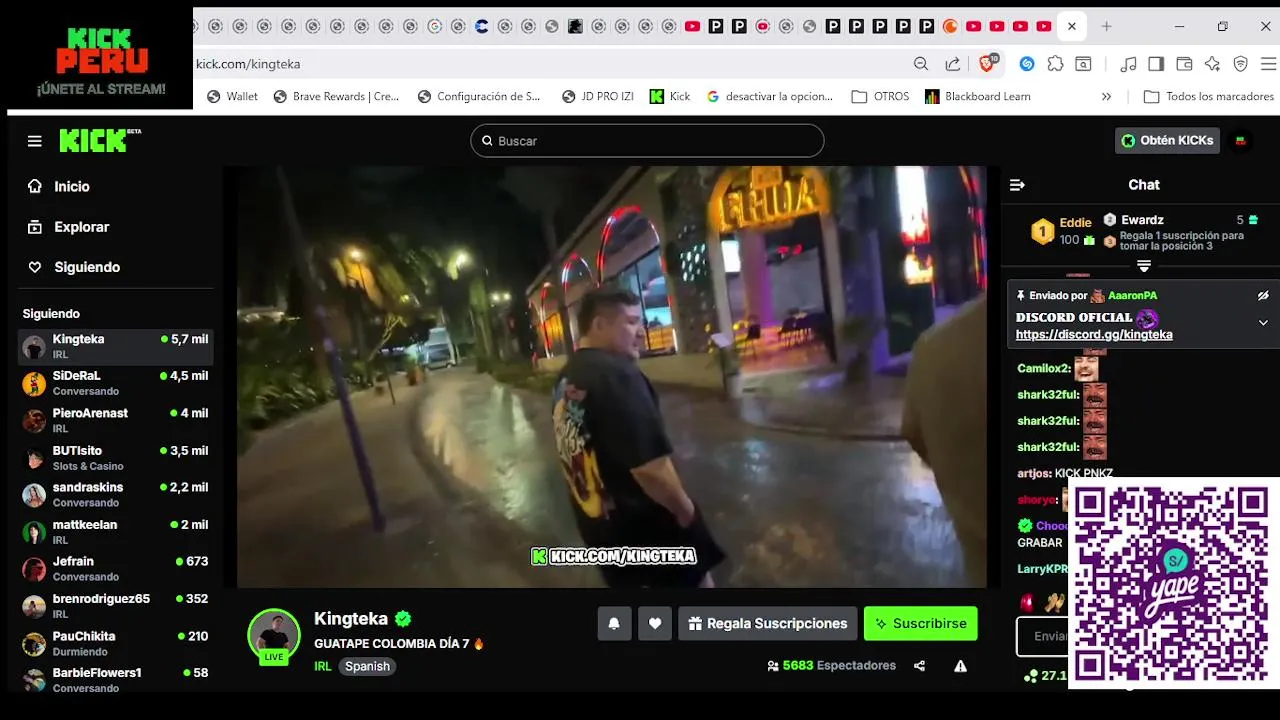This screenshot has height=720, width=1280.
Task: Click the search magnifier icon
Action: pos(487,141)
